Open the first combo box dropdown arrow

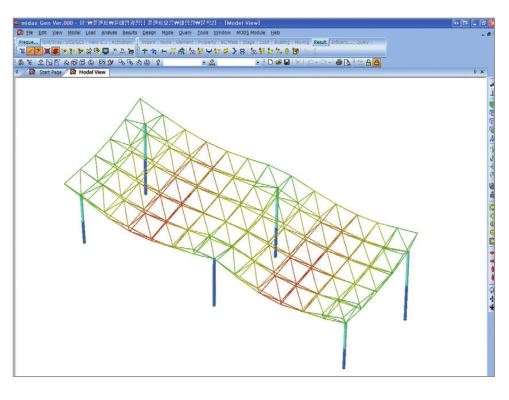coord(204,63)
